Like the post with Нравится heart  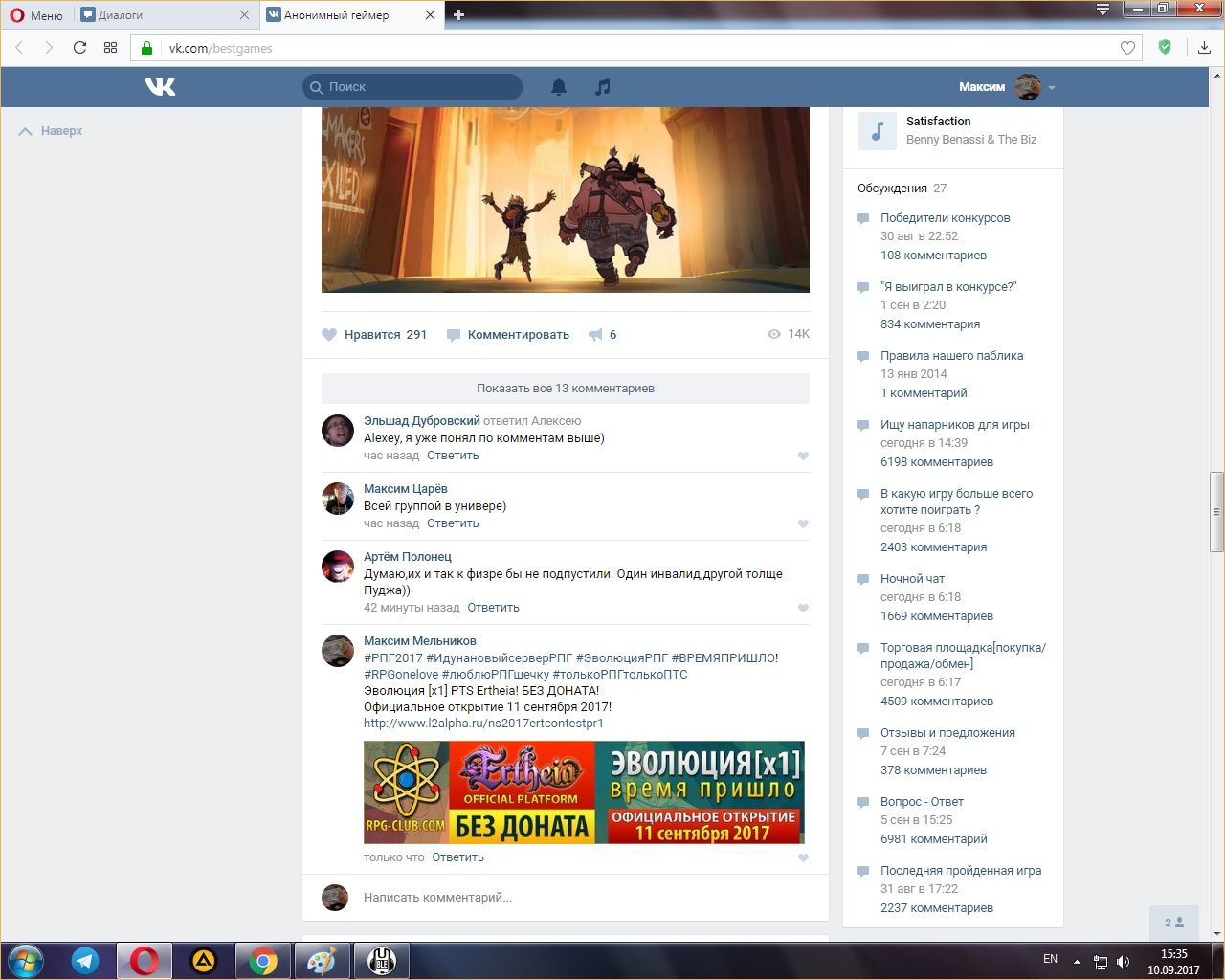(x=329, y=335)
